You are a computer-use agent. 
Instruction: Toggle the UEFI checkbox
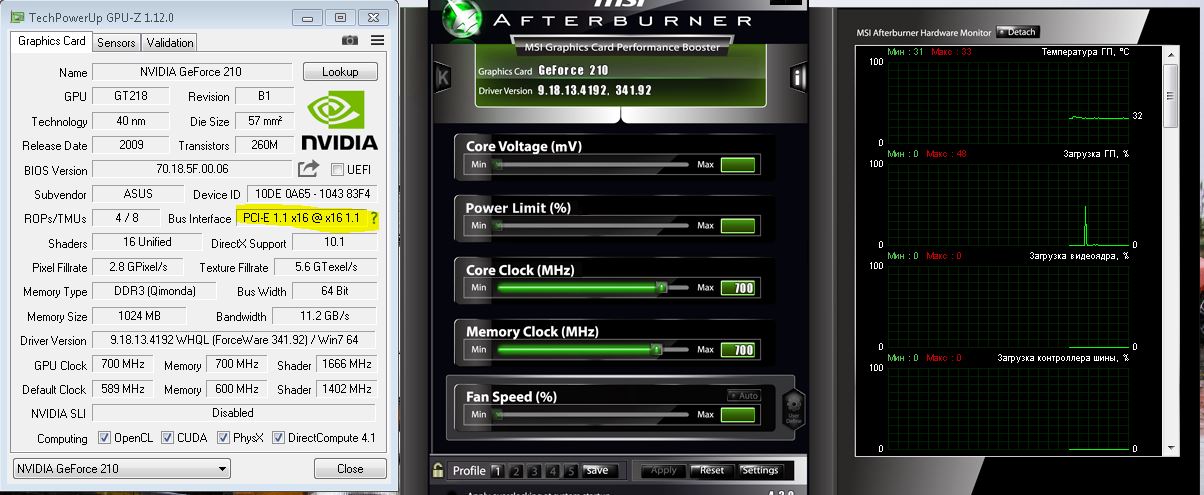(x=337, y=169)
